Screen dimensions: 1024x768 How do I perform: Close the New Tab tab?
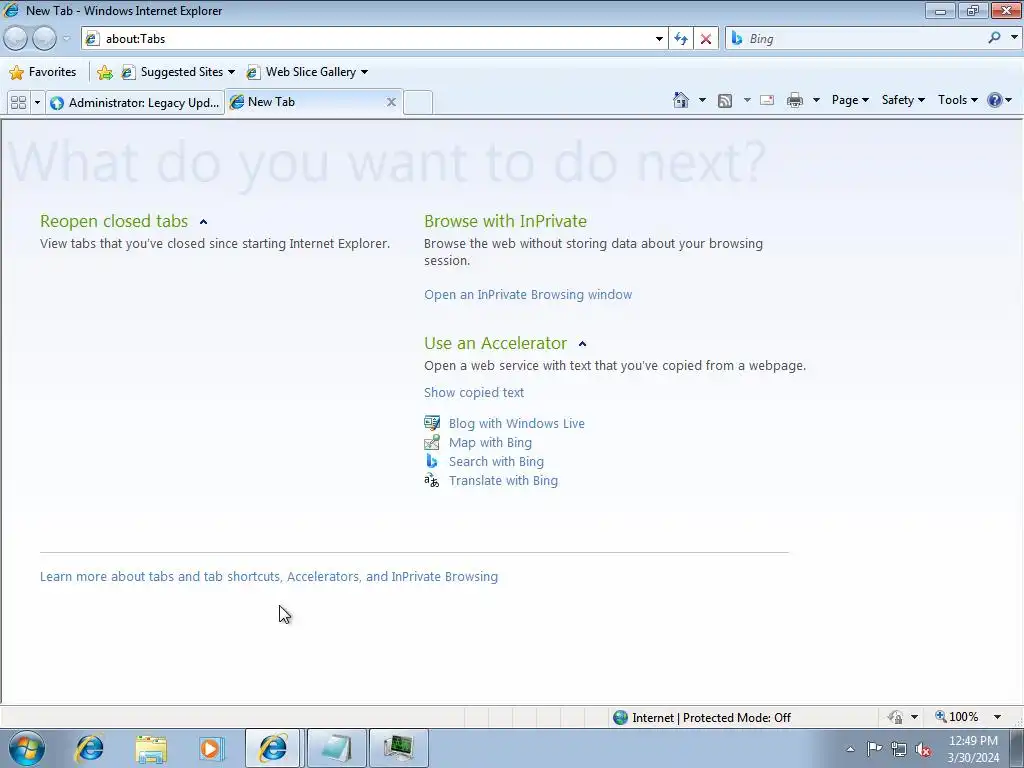(x=391, y=102)
